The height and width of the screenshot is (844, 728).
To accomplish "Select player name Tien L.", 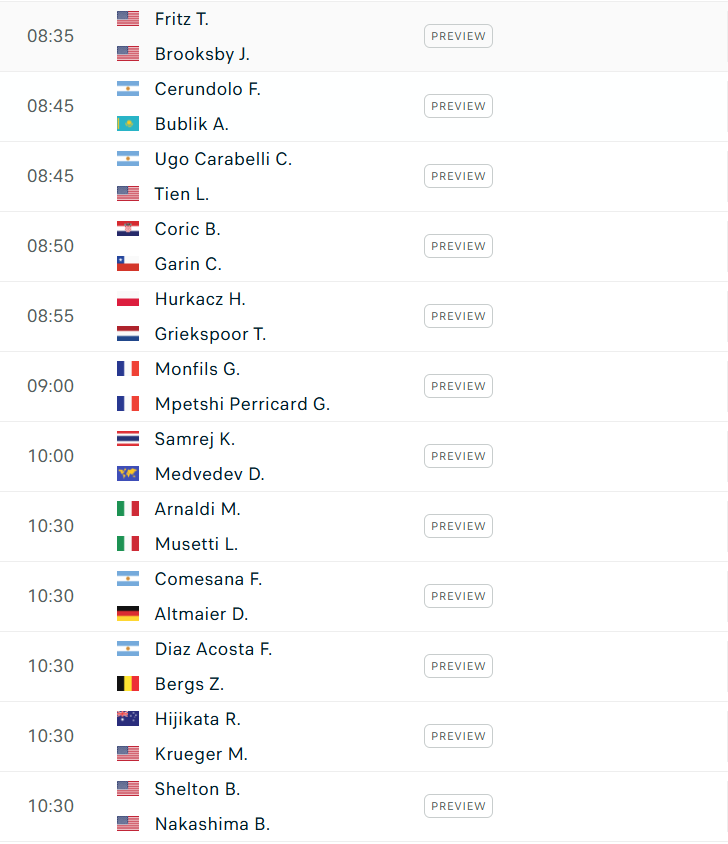I will (x=182, y=194).
